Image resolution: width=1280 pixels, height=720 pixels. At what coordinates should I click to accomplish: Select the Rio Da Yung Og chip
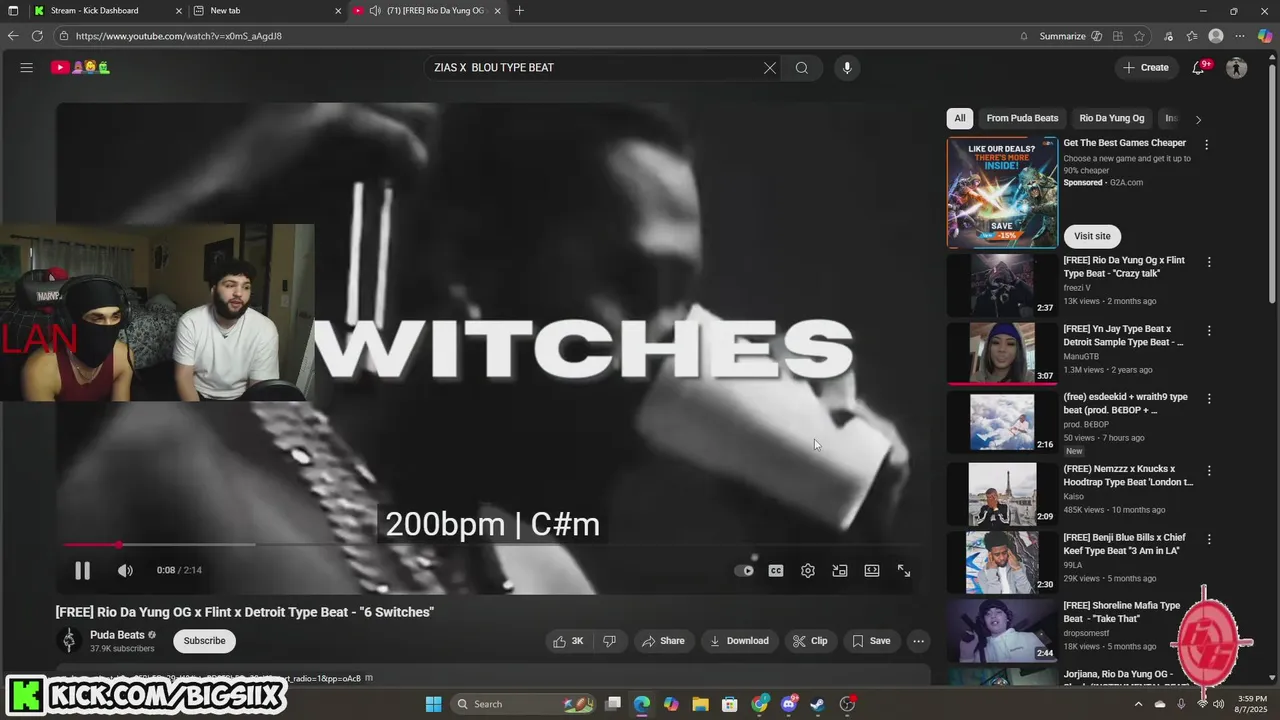(x=1111, y=118)
